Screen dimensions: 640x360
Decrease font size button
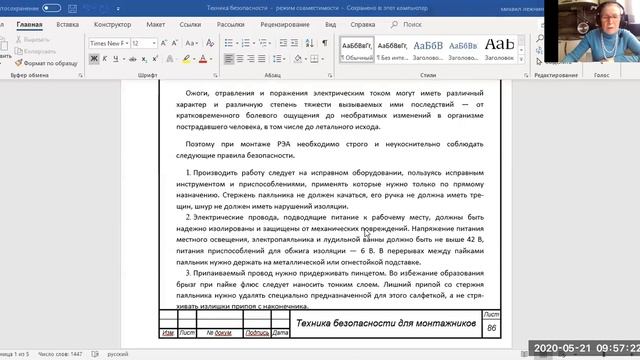[174, 43]
